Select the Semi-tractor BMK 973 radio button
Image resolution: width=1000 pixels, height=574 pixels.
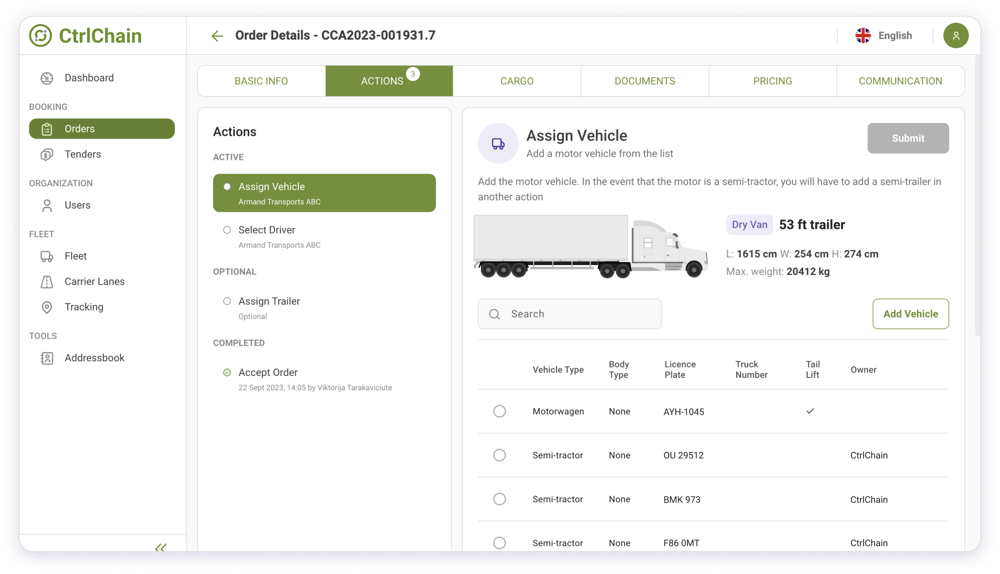[x=499, y=500]
